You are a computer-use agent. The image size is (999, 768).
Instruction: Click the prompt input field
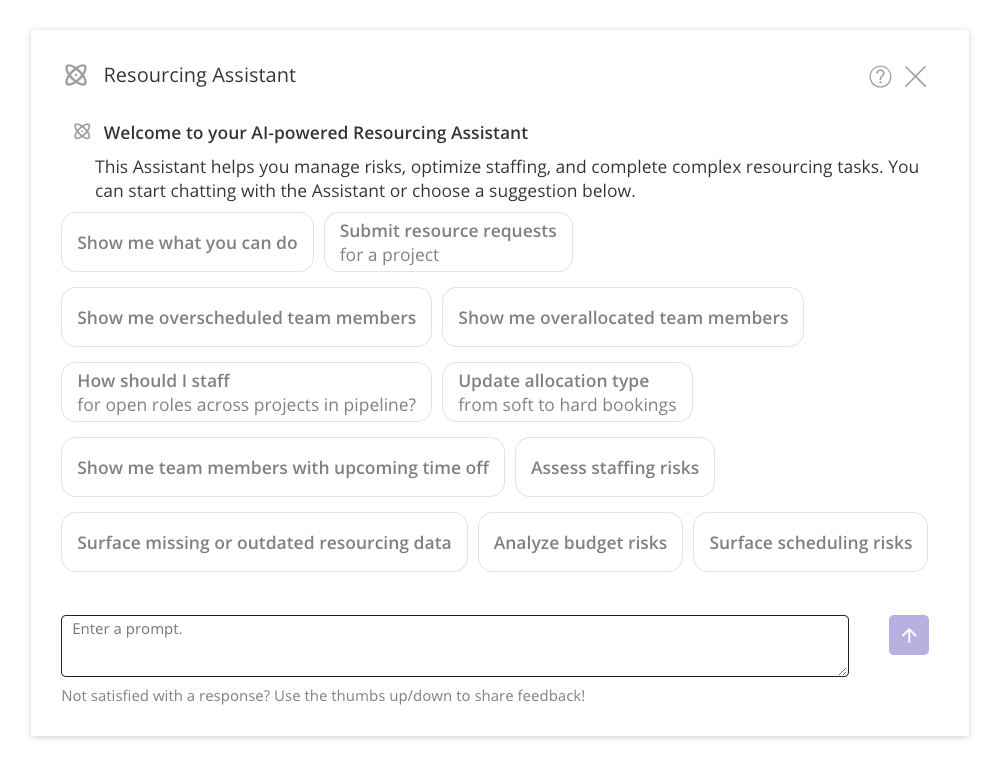tap(455, 643)
